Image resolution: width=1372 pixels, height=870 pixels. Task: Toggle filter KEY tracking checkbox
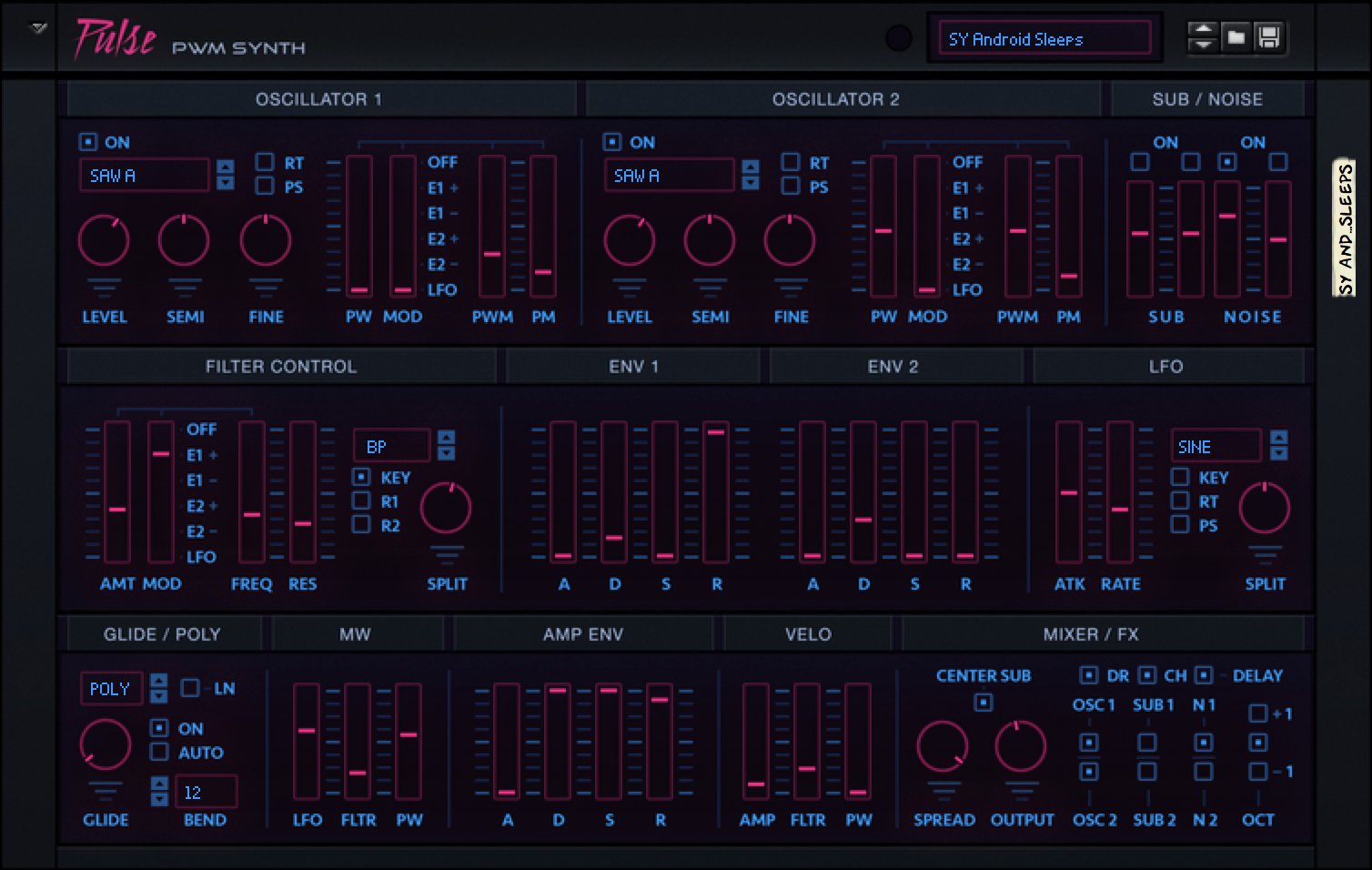(x=361, y=477)
